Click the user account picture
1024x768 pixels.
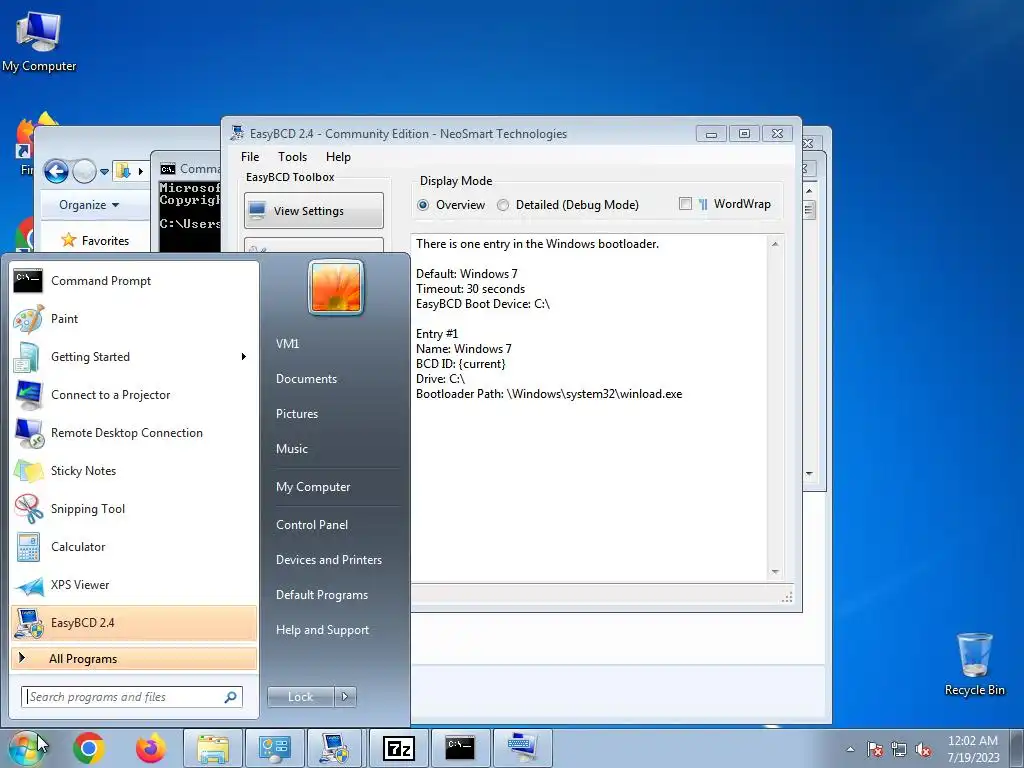336,287
